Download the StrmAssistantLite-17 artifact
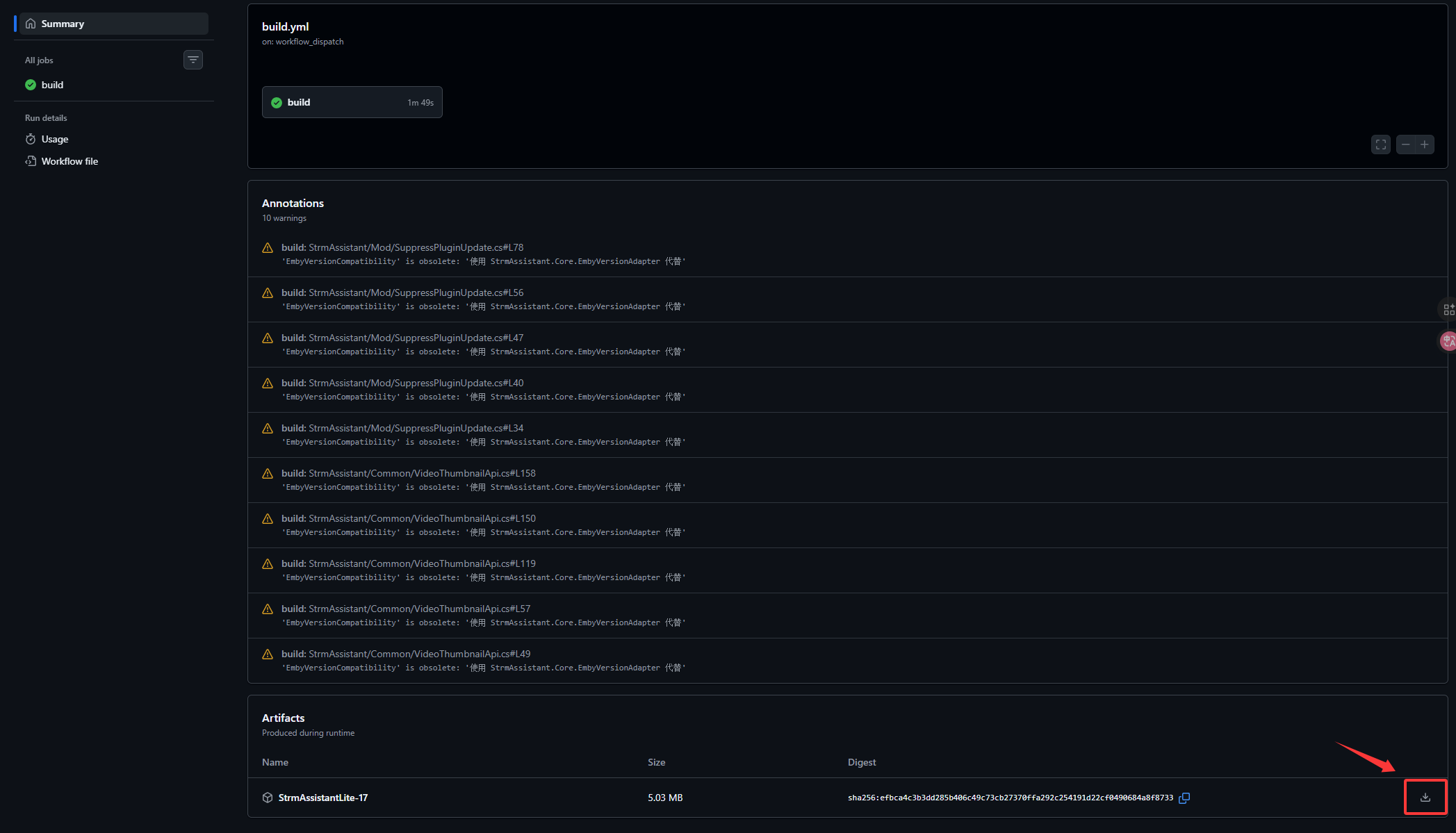Image resolution: width=1456 pixels, height=833 pixels. 1425,797
